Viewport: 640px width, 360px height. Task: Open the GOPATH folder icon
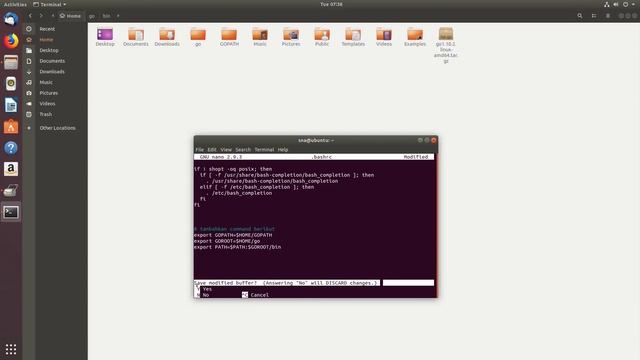pyautogui.click(x=229, y=37)
